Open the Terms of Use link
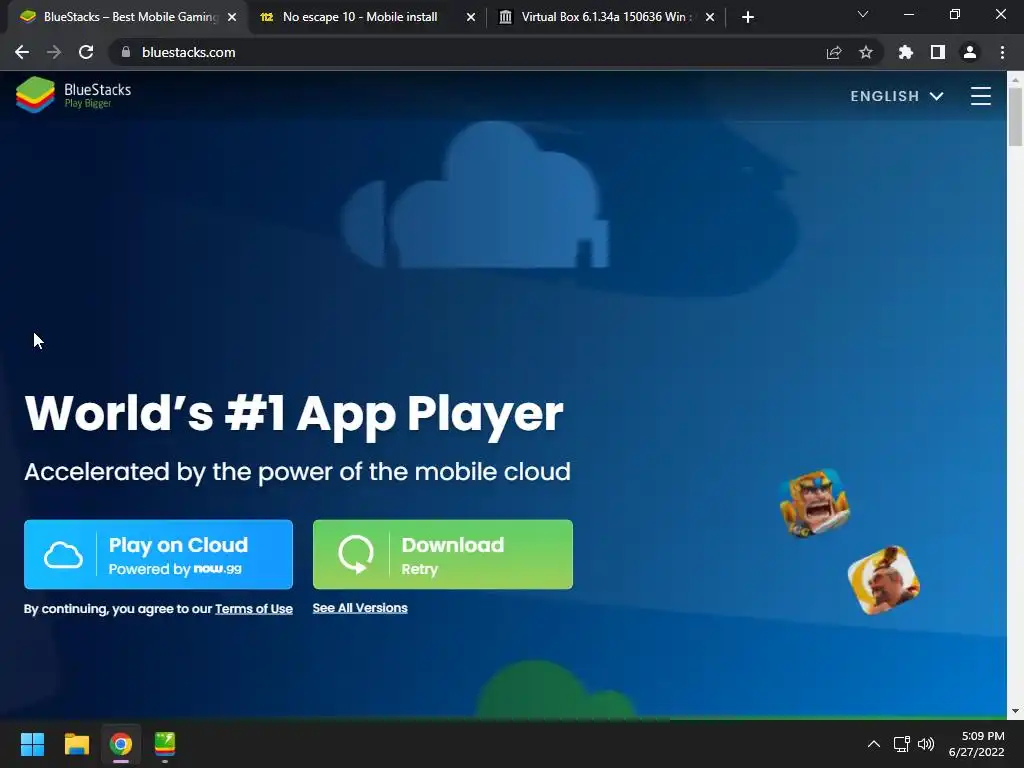Image resolution: width=1024 pixels, height=768 pixels. [x=254, y=609]
